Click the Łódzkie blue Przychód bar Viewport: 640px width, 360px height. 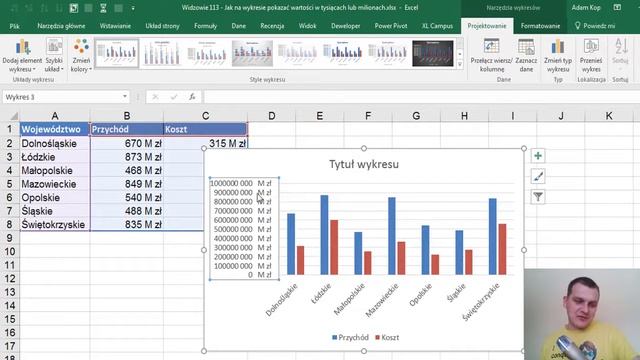324,235
